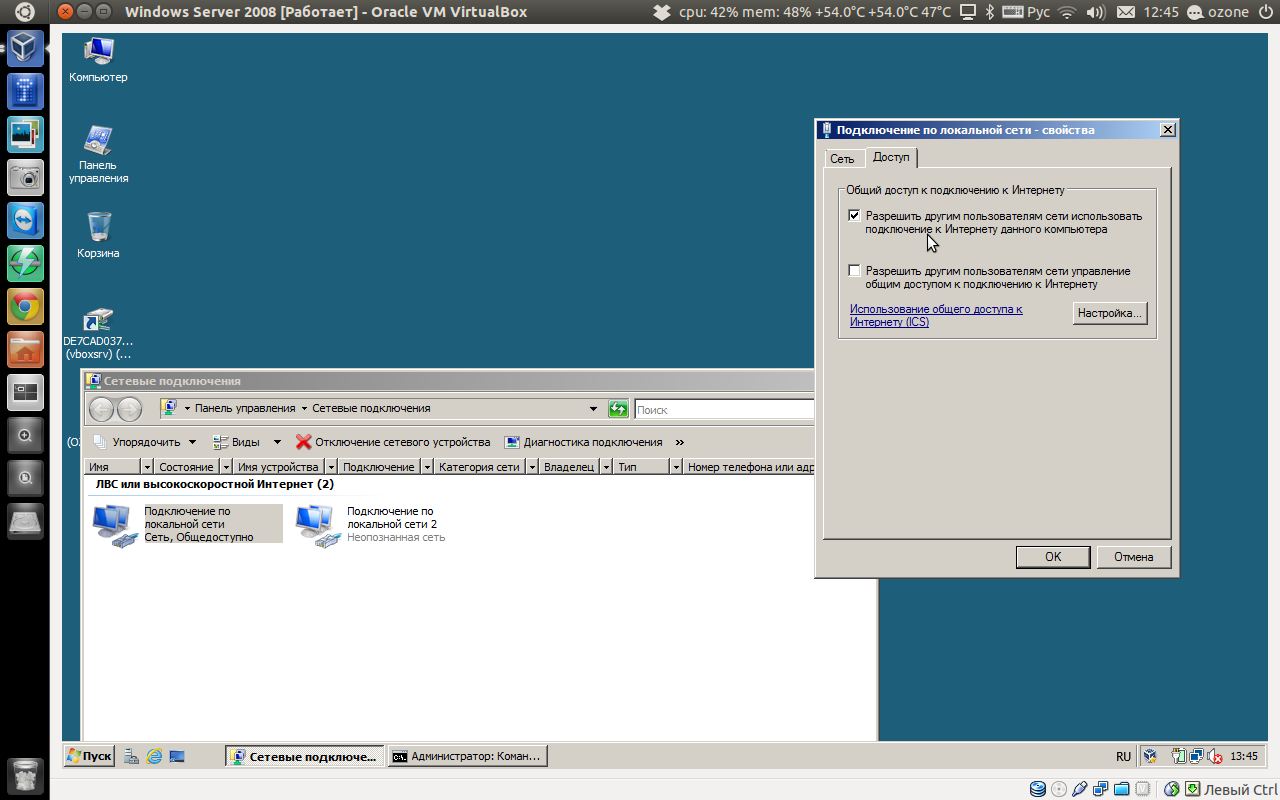Open Server Manager from quick launch
This screenshot has width=1280, height=800.
pos(131,757)
